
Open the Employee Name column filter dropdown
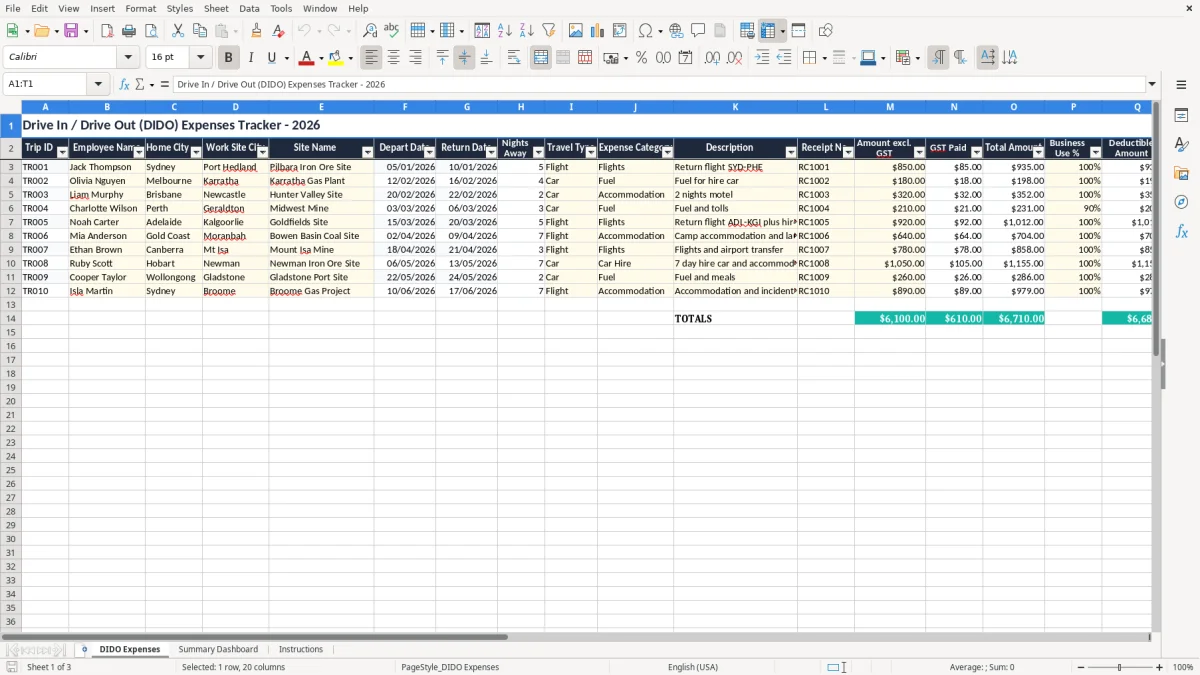click(138, 152)
